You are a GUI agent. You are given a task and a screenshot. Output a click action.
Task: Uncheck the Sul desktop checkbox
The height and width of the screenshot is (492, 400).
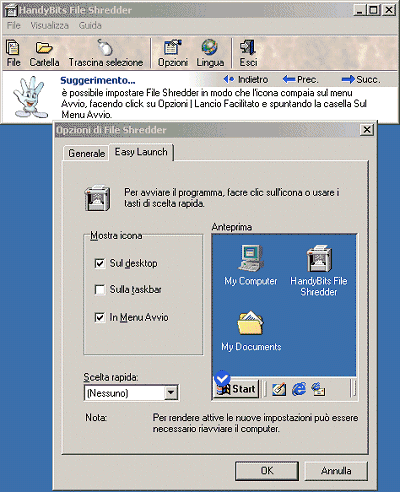click(99, 263)
